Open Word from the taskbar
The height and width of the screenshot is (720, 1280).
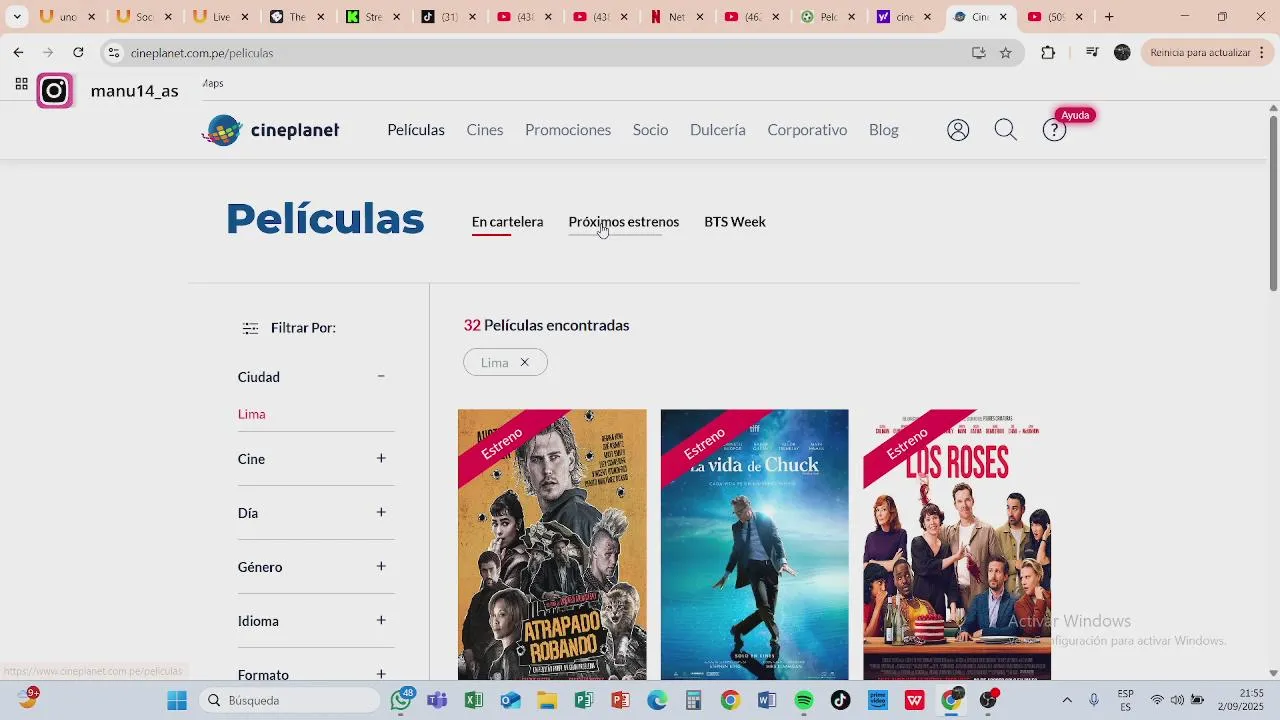767,701
